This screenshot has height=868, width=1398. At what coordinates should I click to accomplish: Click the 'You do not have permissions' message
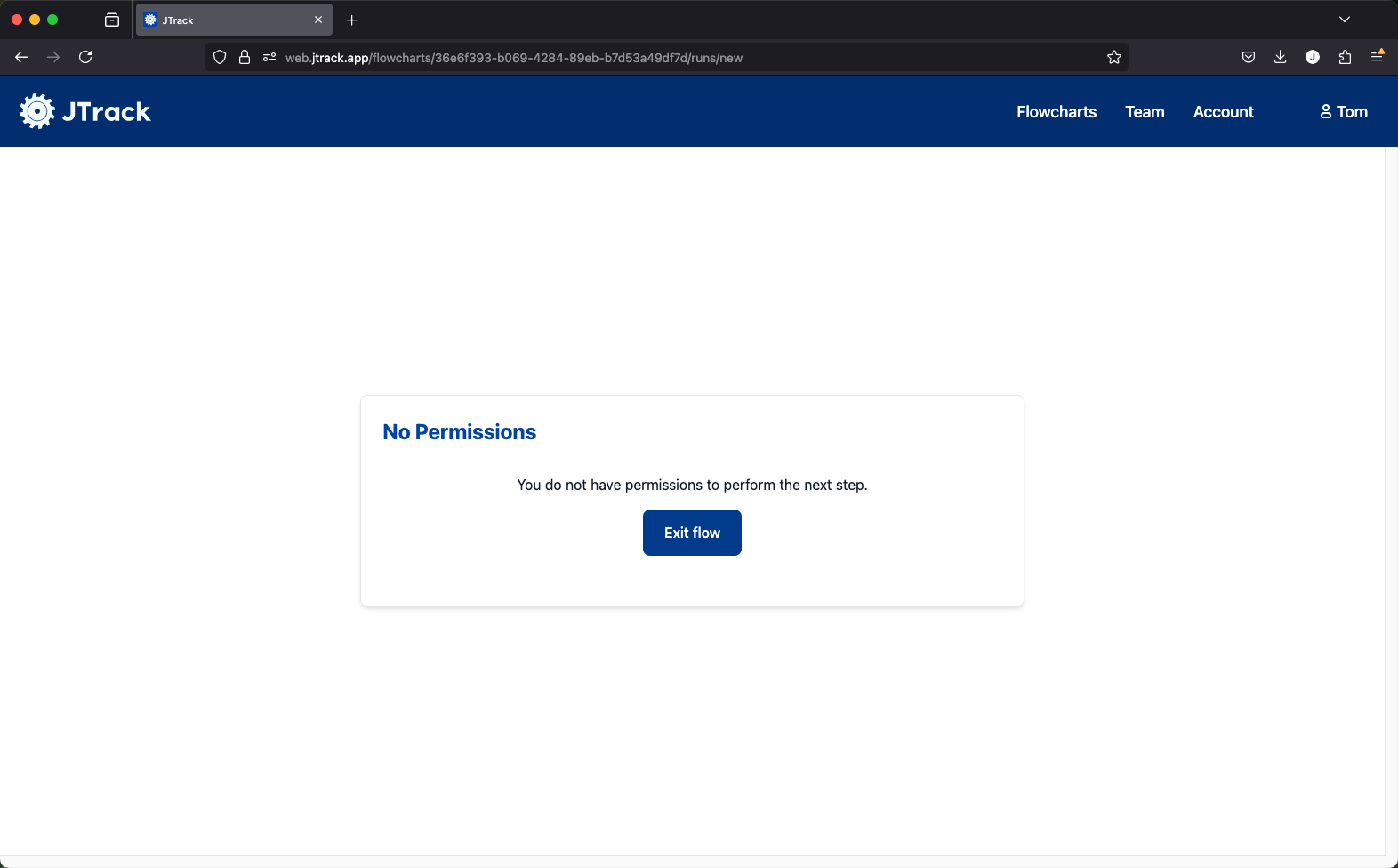[692, 485]
